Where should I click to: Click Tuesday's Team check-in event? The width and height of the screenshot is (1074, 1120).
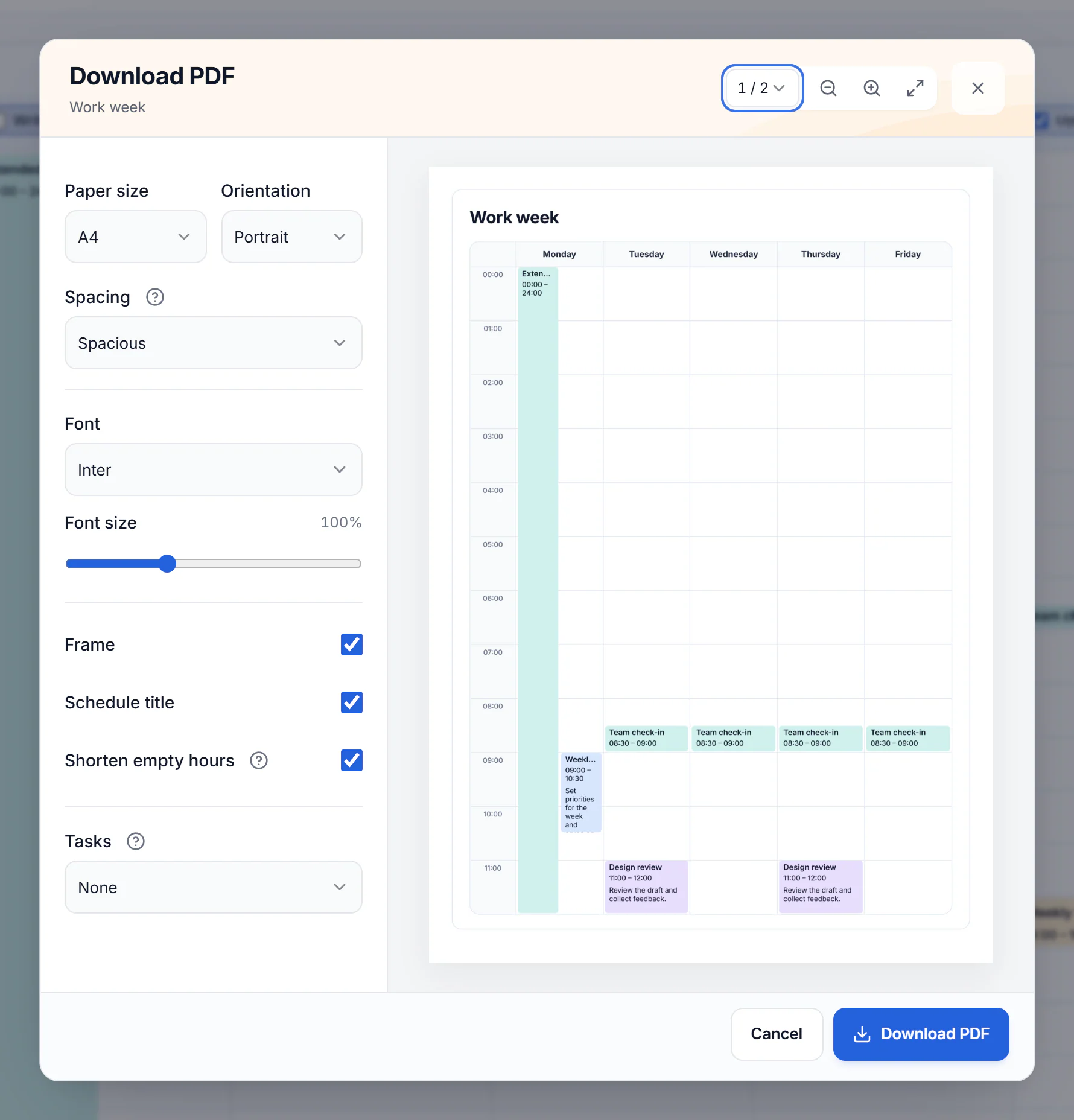646,738
